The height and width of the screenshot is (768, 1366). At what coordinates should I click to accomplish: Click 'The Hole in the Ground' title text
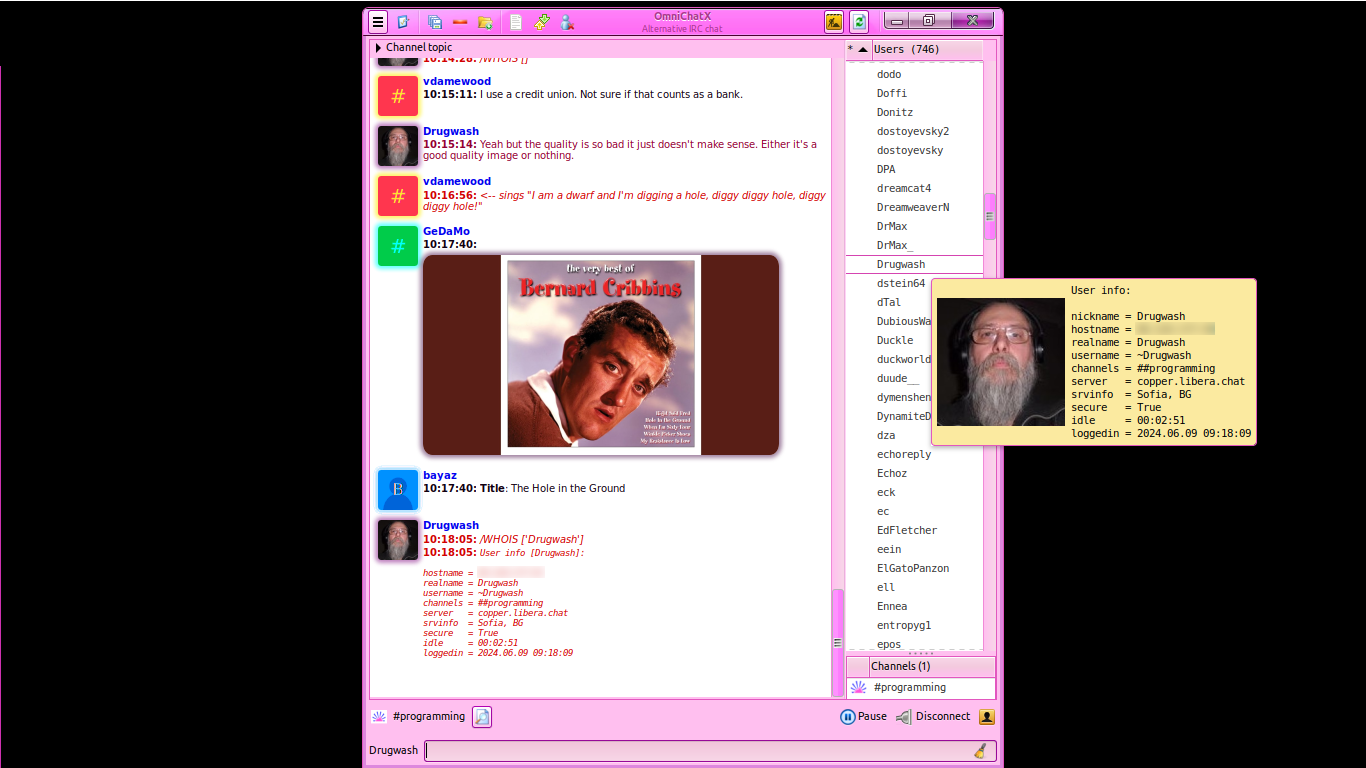tap(568, 489)
